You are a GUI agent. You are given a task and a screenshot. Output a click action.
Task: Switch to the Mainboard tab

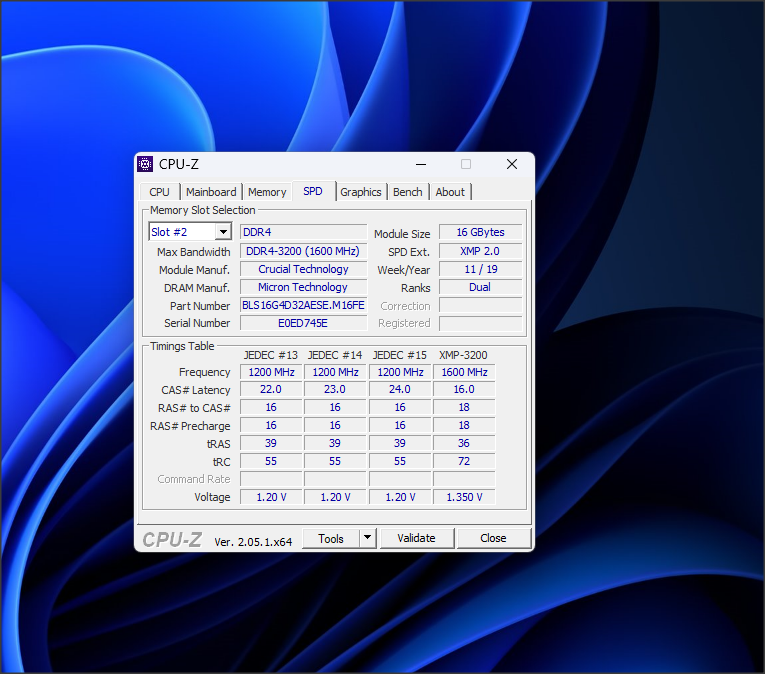[x=211, y=192]
